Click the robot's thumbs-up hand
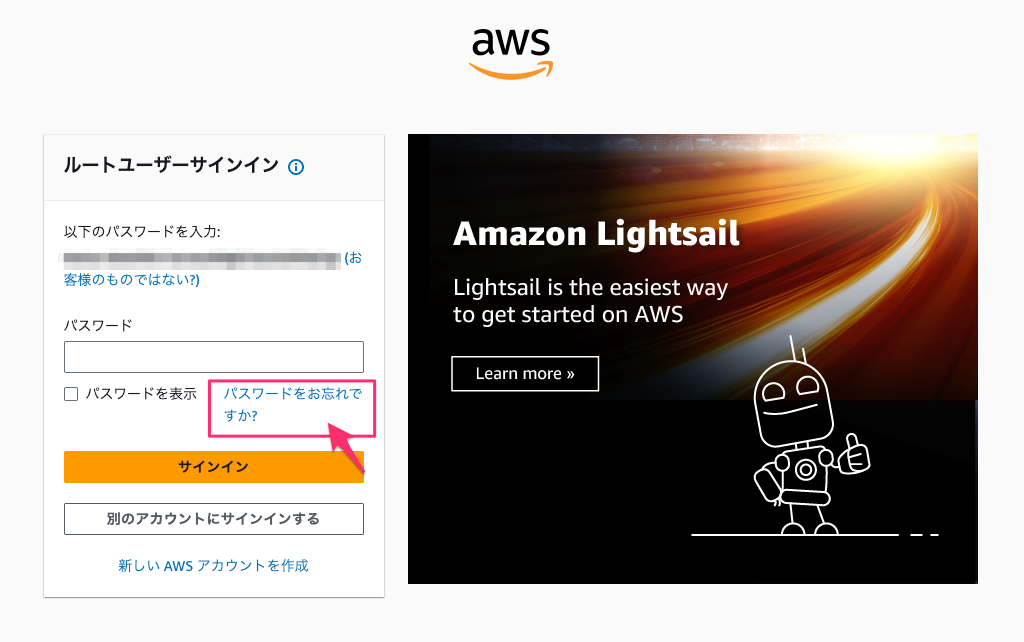This screenshot has height=642, width=1024. tap(856, 452)
